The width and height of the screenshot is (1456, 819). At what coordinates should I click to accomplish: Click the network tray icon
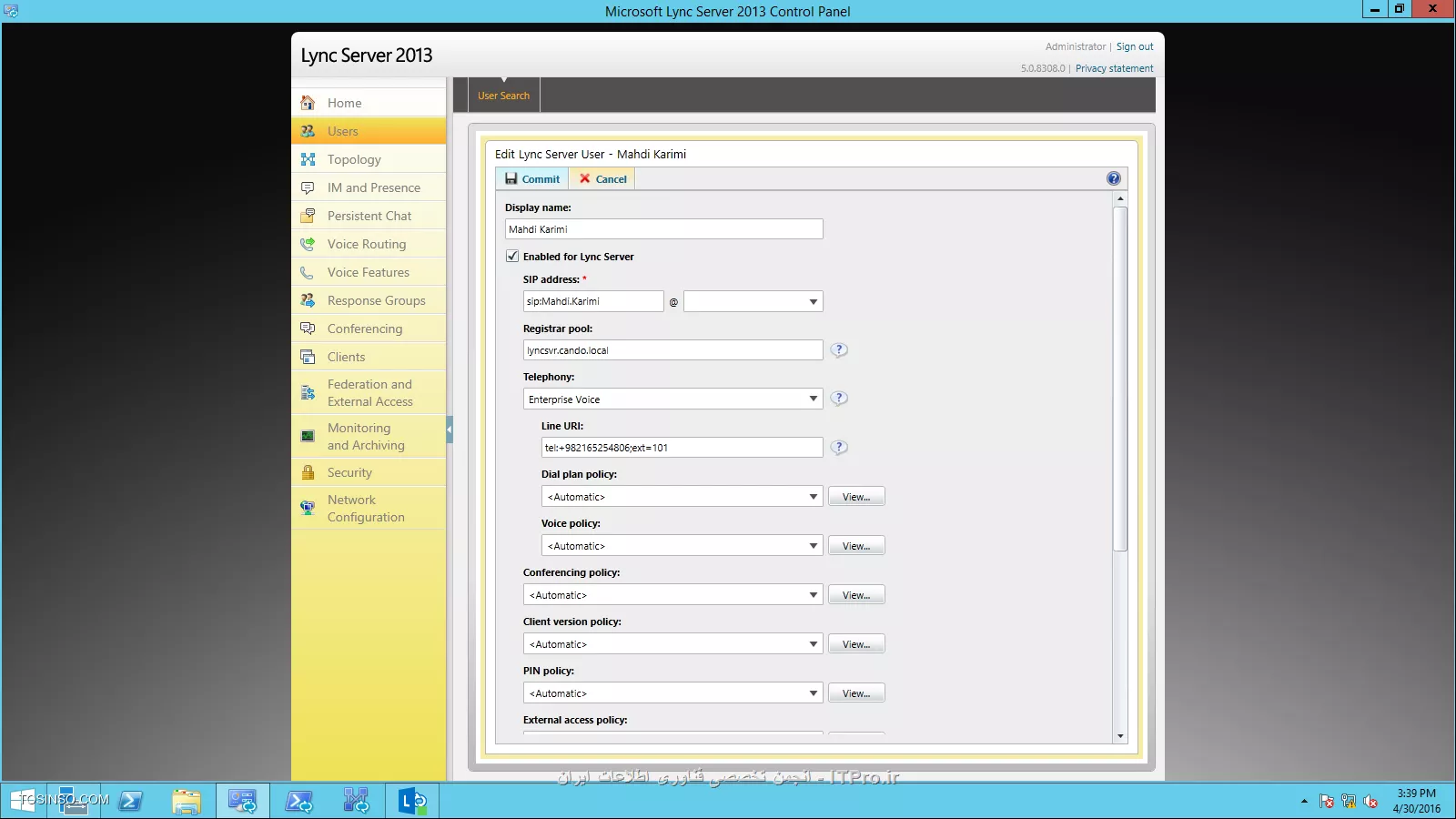pos(1349,802)
